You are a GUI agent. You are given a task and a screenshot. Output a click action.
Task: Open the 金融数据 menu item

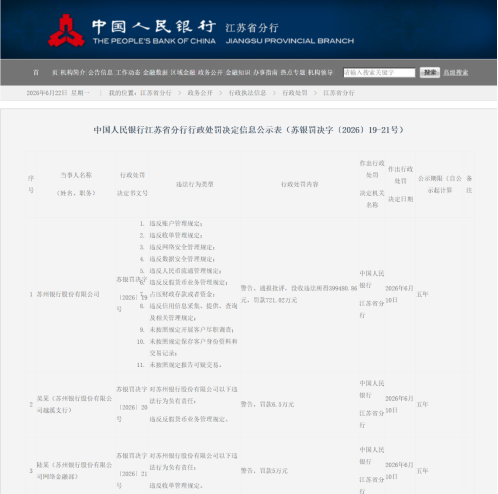click(155, 72)
